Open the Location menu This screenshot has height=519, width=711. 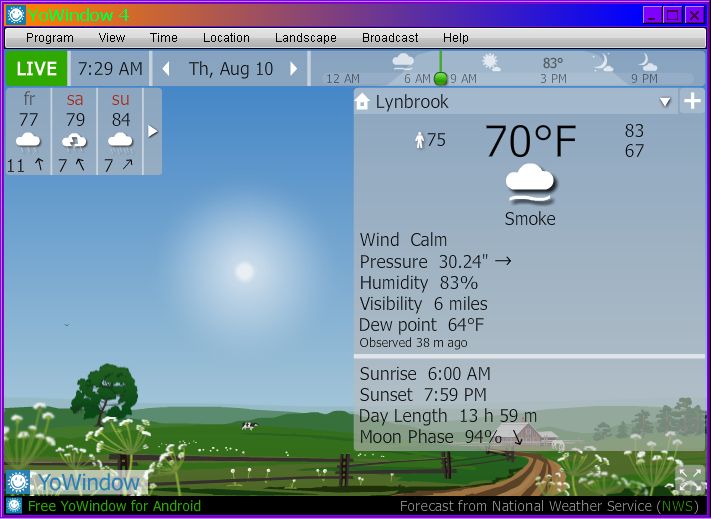(x=226, y=38)
